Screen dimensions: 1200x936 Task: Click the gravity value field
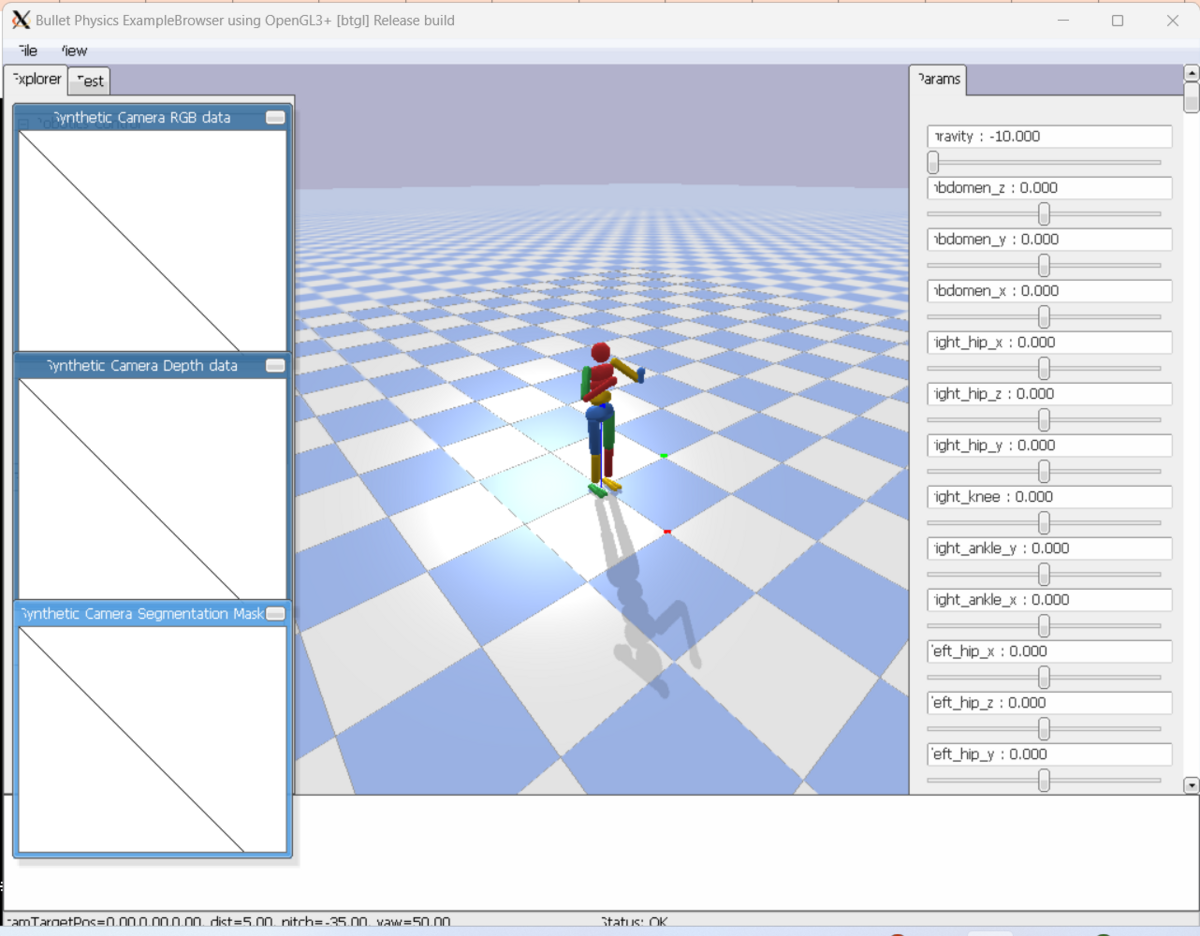point(1049,136)
